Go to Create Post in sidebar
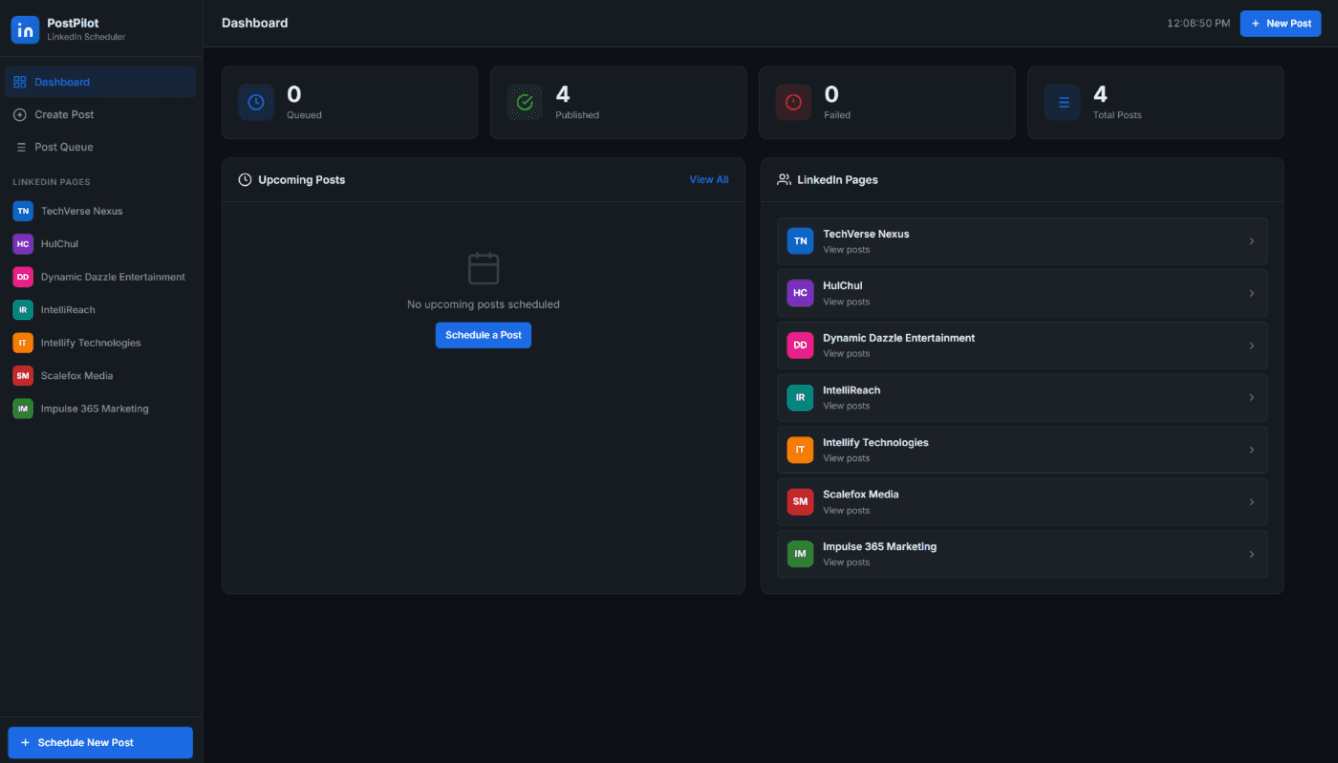This screenshot has width=1338, height=763. 100,115
